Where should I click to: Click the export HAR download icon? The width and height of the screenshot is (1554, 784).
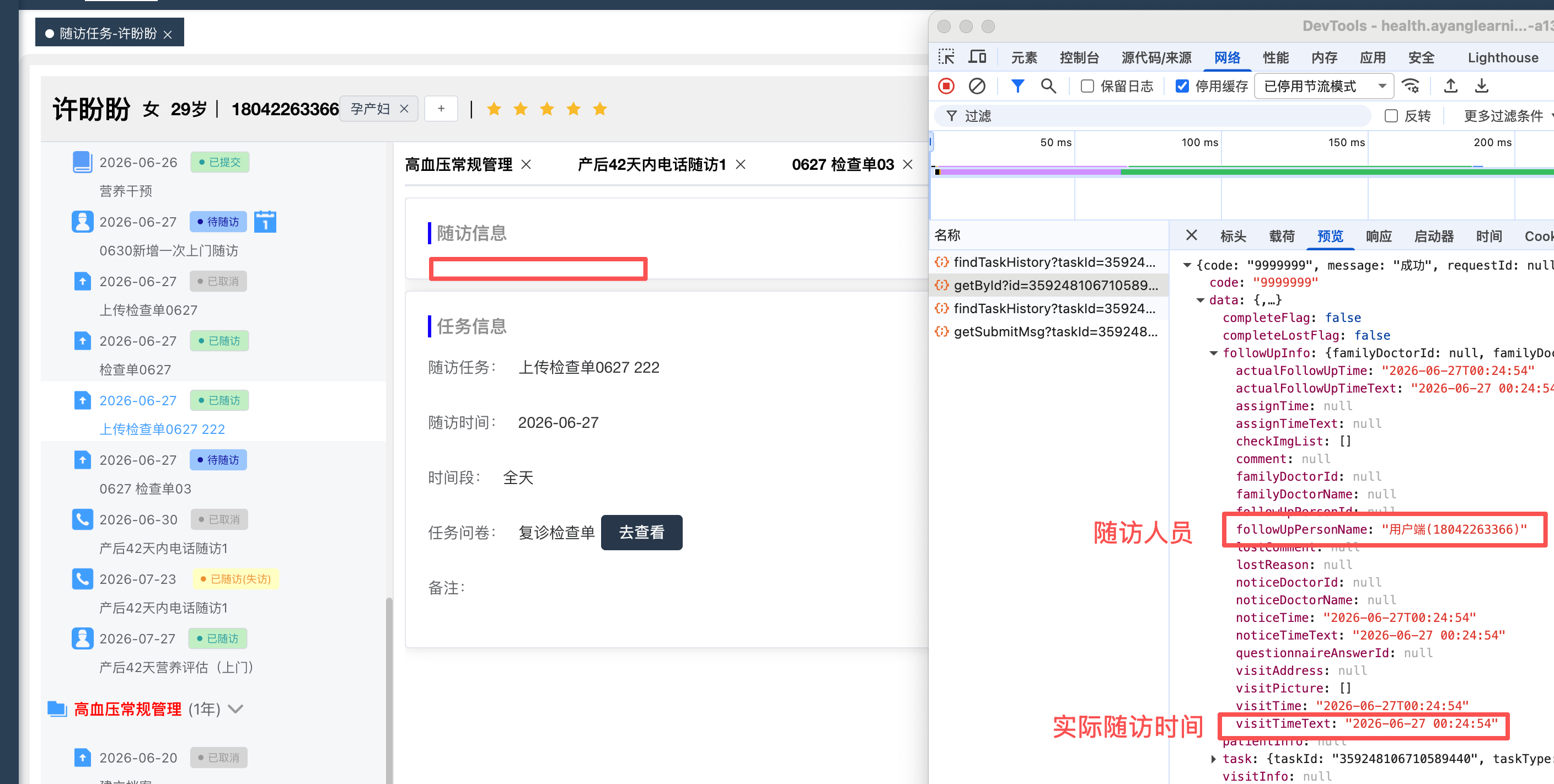click(x=1481, y=86)
